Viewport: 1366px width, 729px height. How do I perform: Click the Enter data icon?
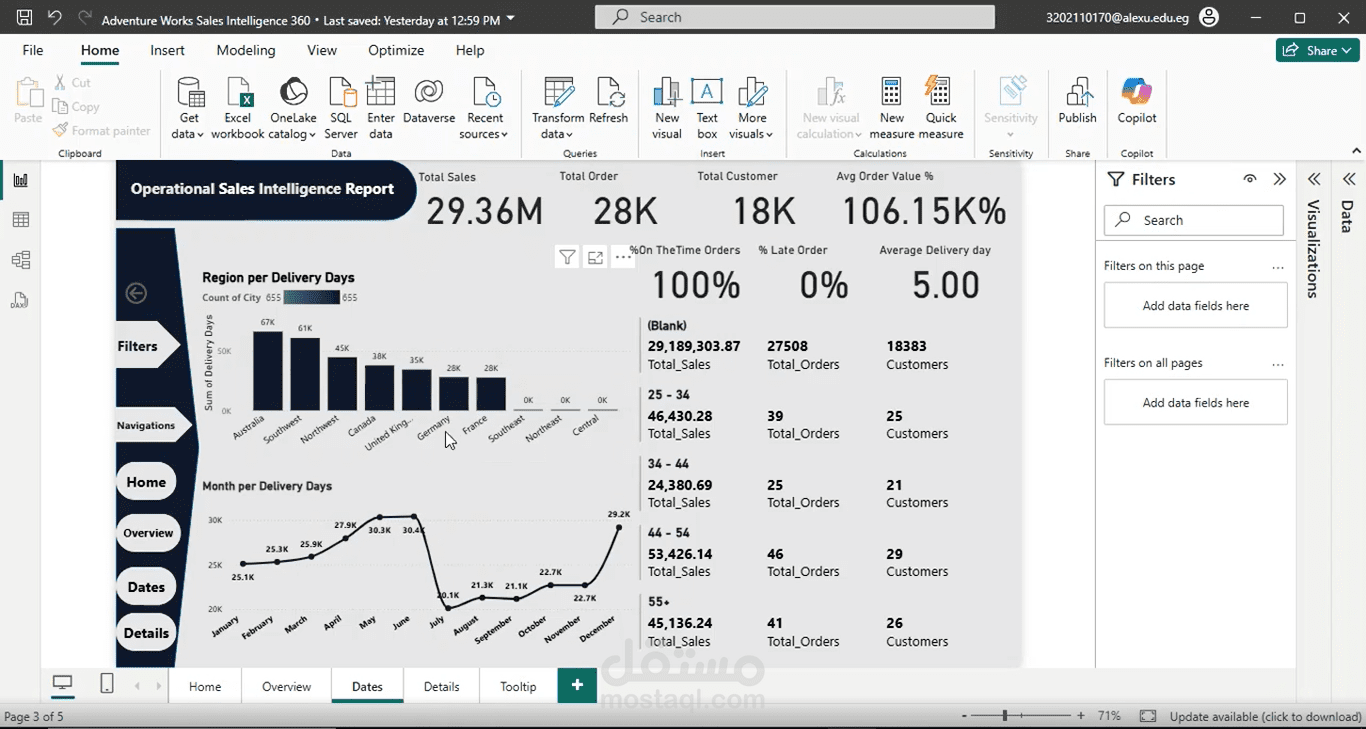(x=381, y=93)
